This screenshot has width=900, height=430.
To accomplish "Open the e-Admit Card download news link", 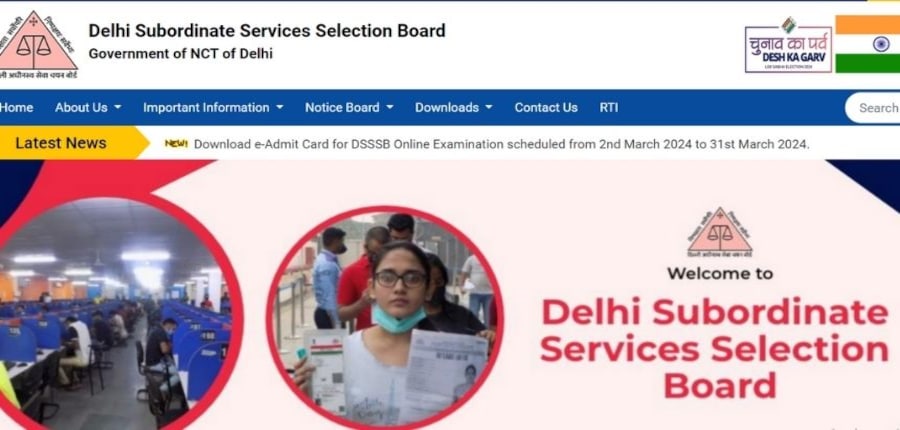I will [502, 144].
